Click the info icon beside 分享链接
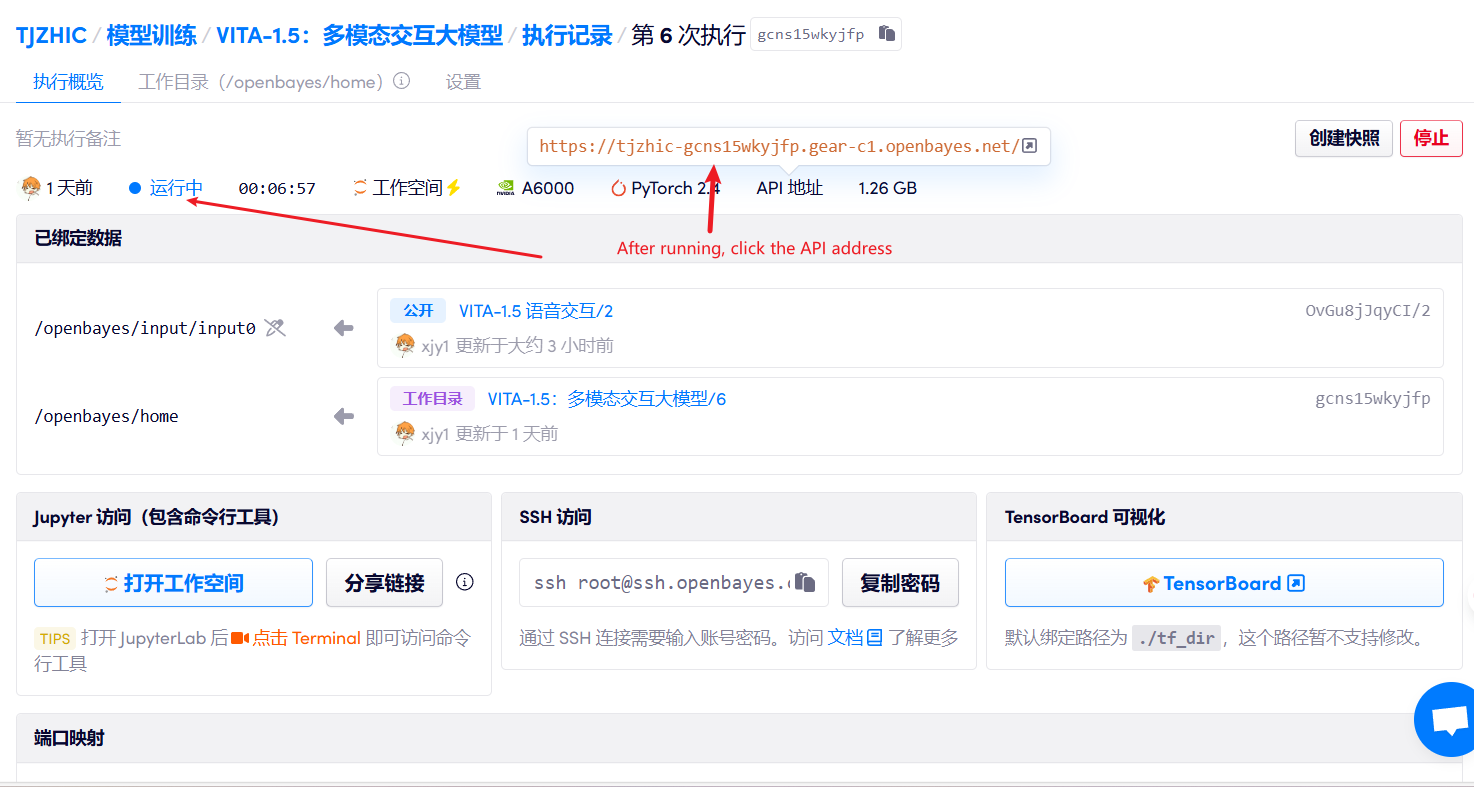Viewport: 1474px width, 787px height. 464,582
